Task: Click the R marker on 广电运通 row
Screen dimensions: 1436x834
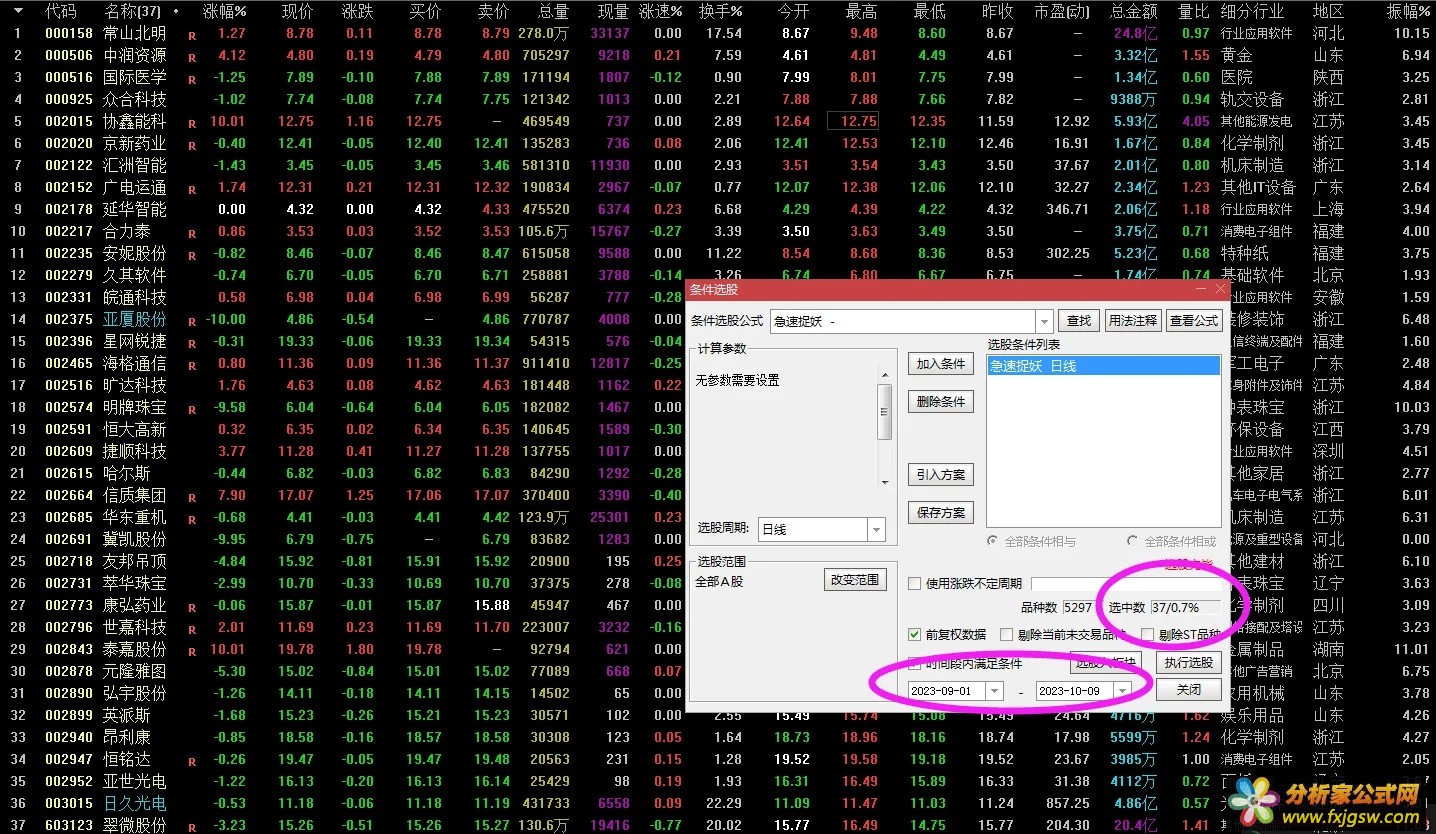Action: coord(192,189)
